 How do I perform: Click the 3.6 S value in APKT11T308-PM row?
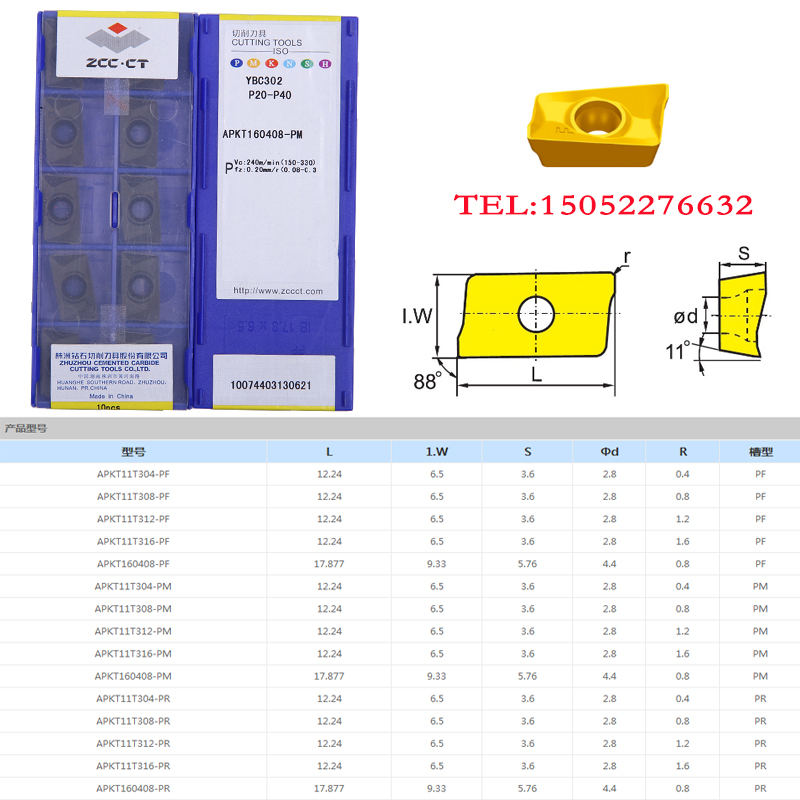(528, 609)
